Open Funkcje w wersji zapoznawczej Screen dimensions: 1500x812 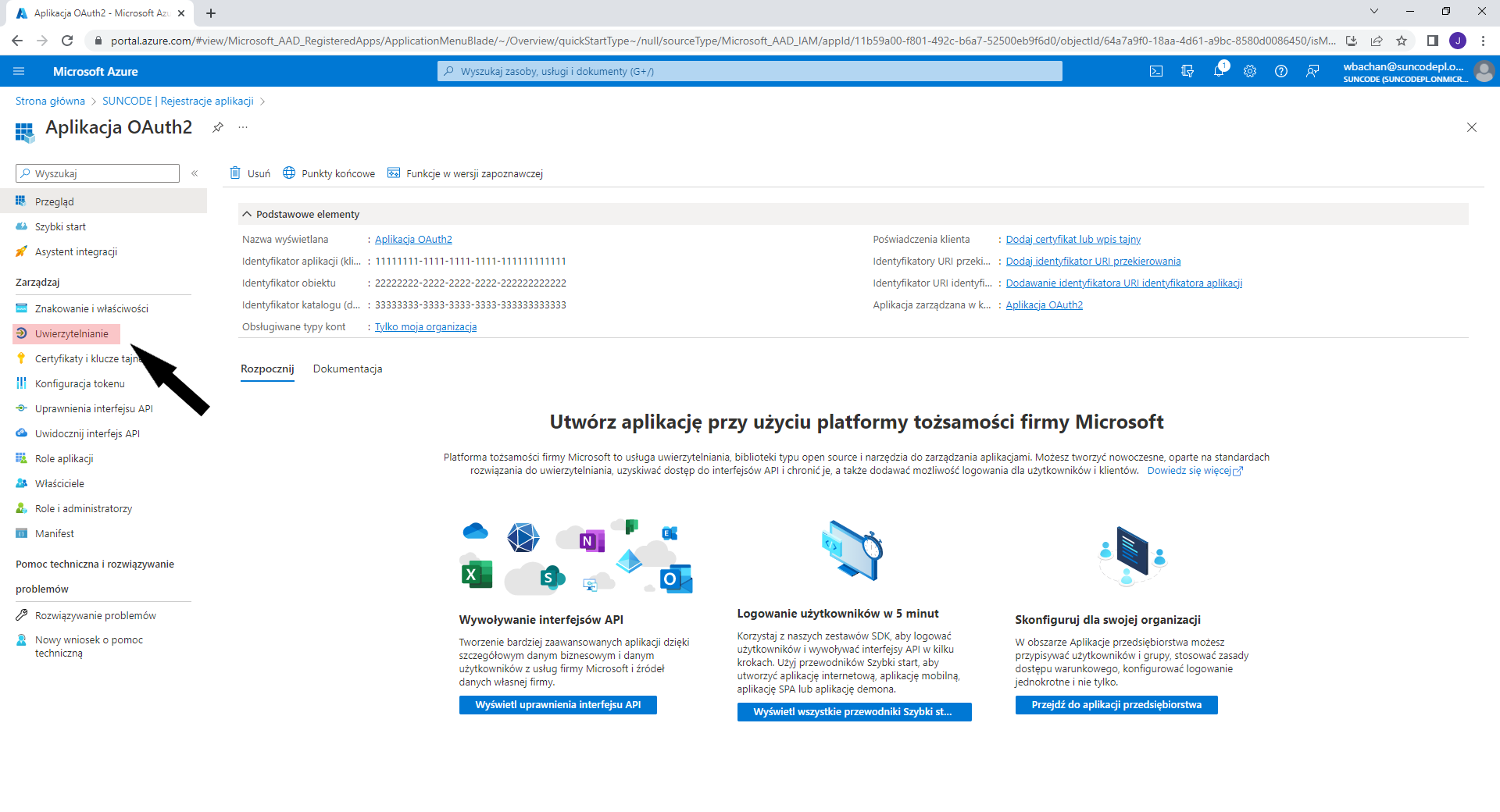pyautogui.click(x=466, y=173)
